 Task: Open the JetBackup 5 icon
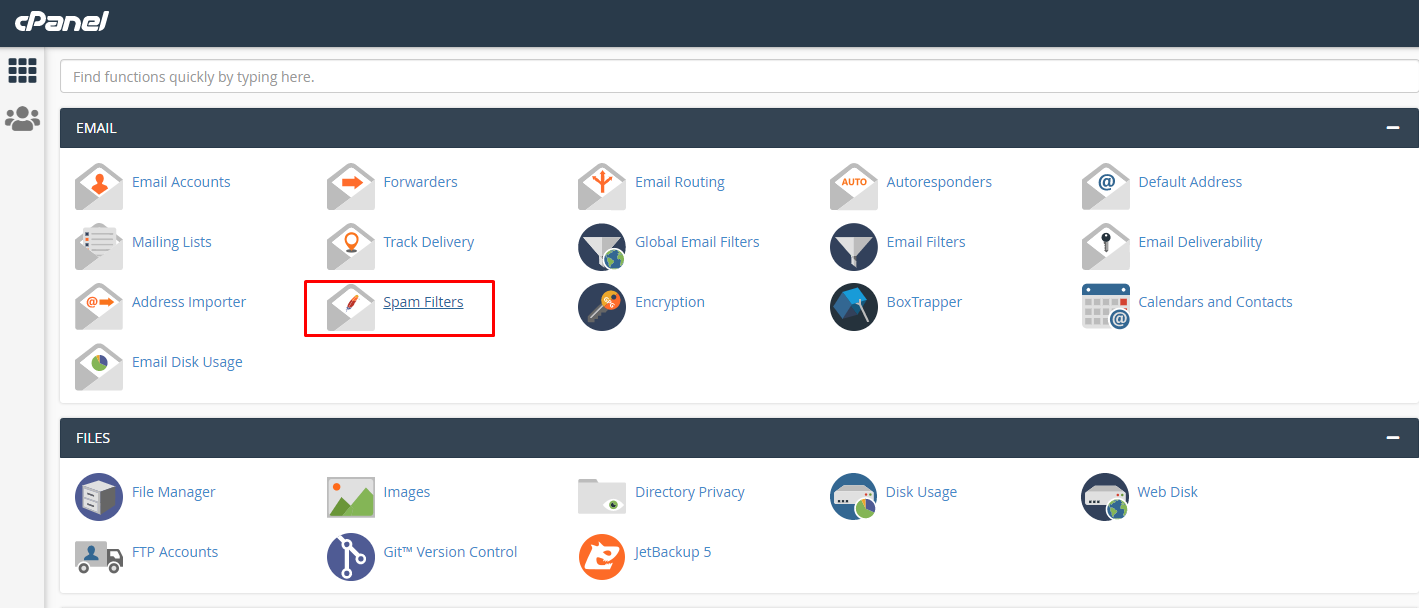(x=602, y=556)
